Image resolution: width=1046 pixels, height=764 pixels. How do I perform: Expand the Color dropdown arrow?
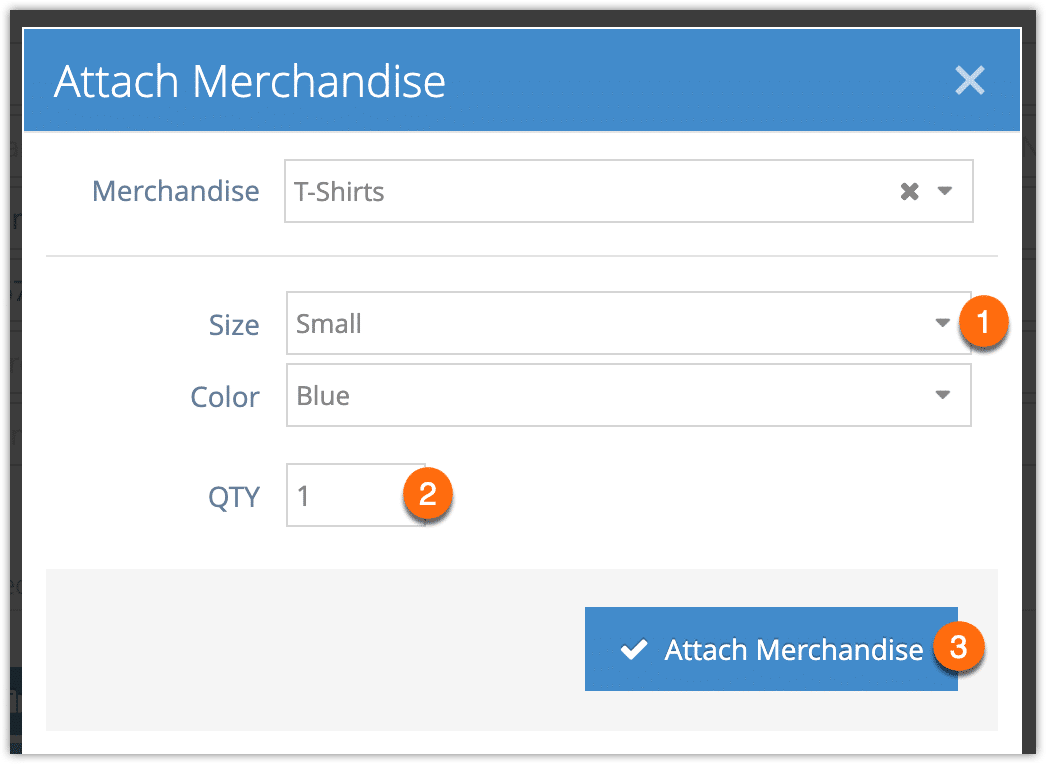(942, 395)
